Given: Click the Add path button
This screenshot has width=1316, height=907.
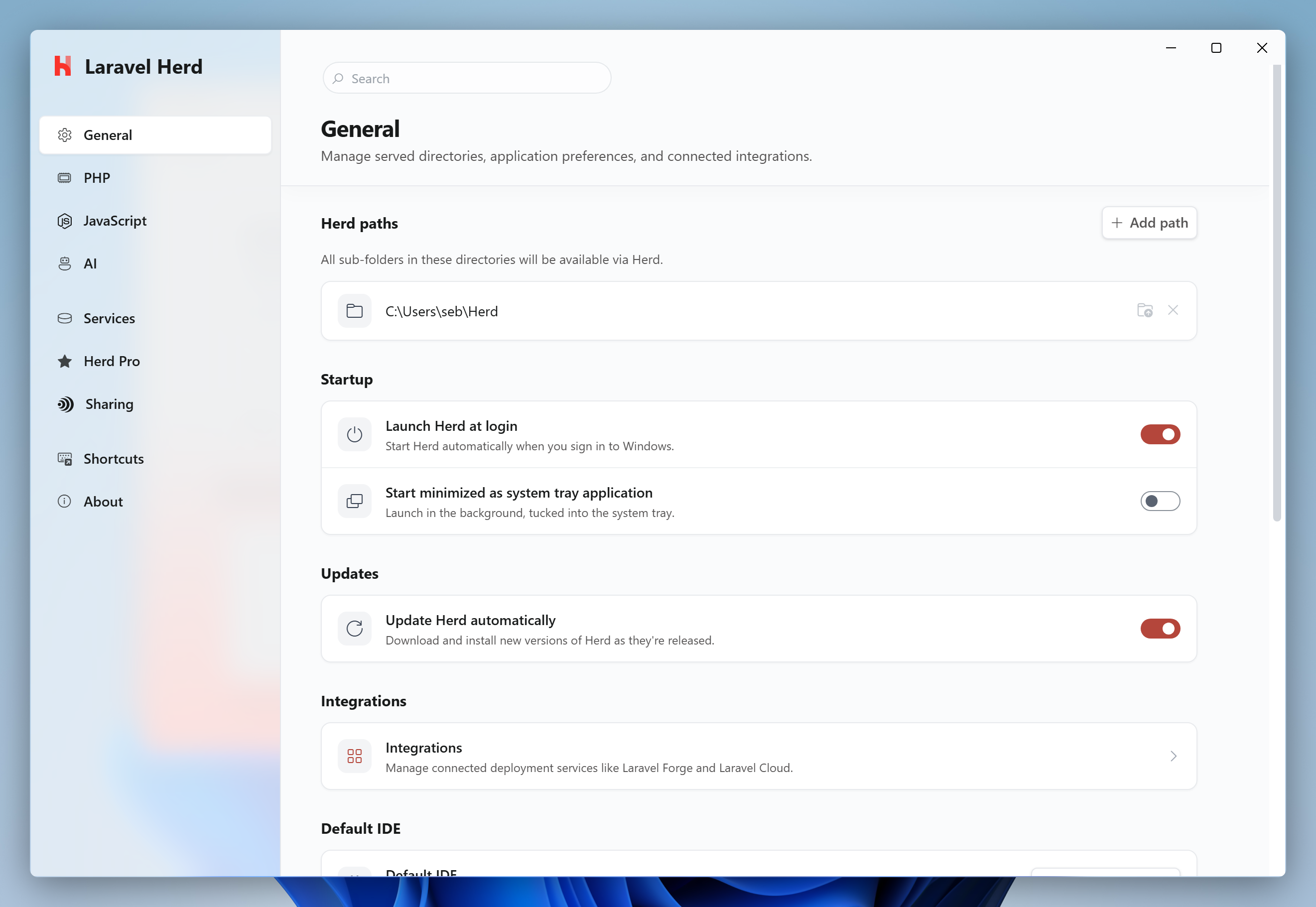Looking at the screenshot, I should 1150,223.
